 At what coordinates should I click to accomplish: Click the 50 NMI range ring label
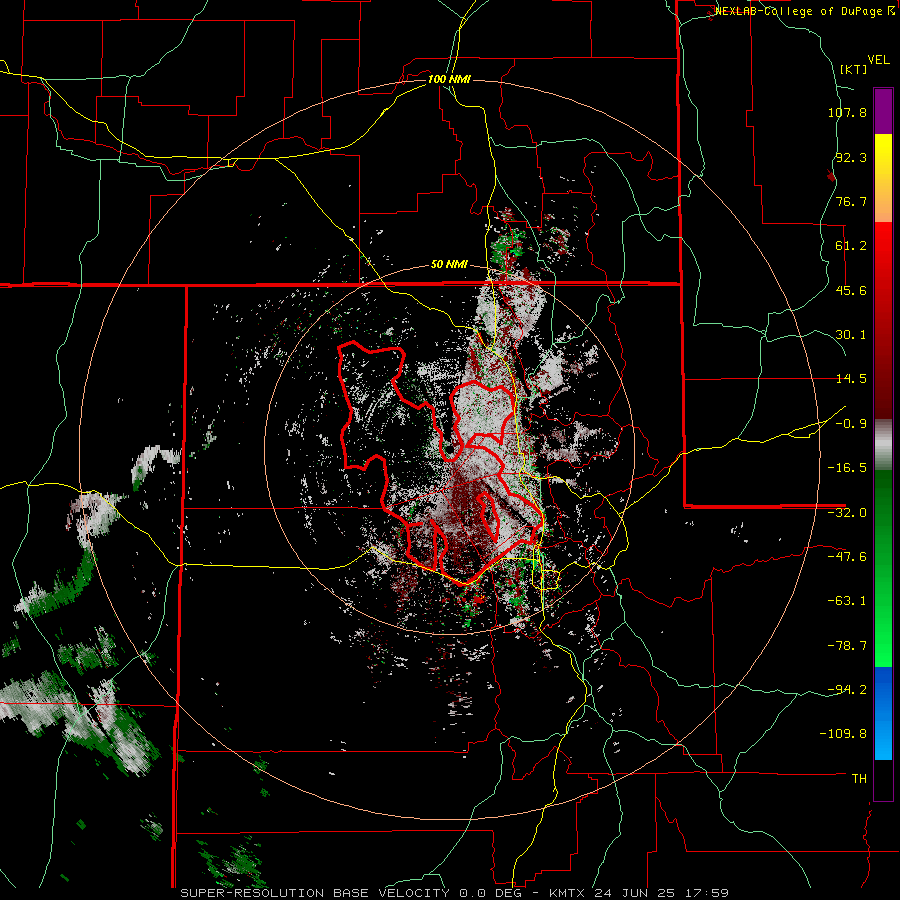tap(449, 265)
